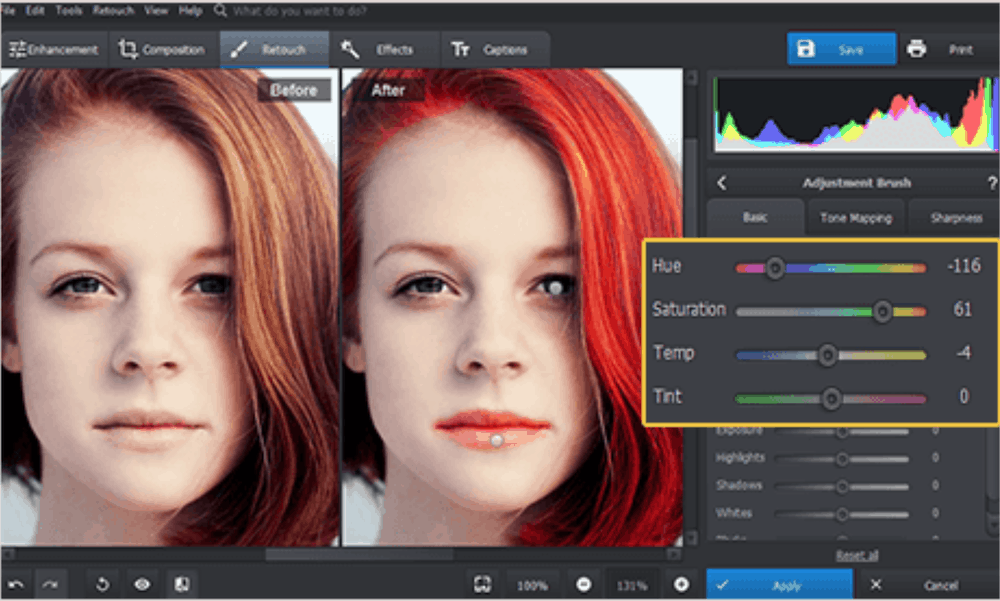Click the Highlights slider handle
The width and height of the screenshot is (1000, 601).
pyautogui.click(x=842, y=459)
